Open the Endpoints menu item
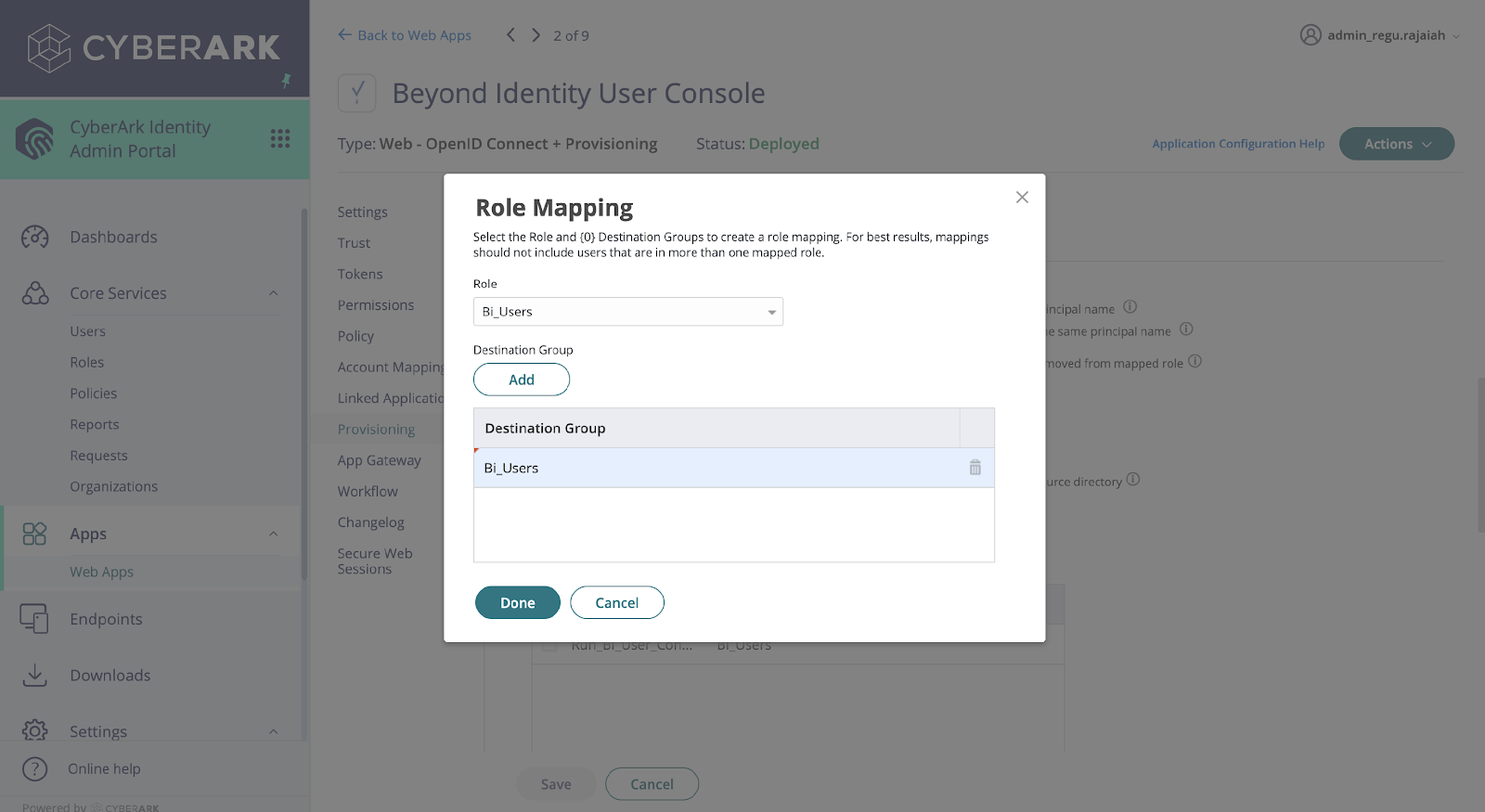 [x=106, y=619]
